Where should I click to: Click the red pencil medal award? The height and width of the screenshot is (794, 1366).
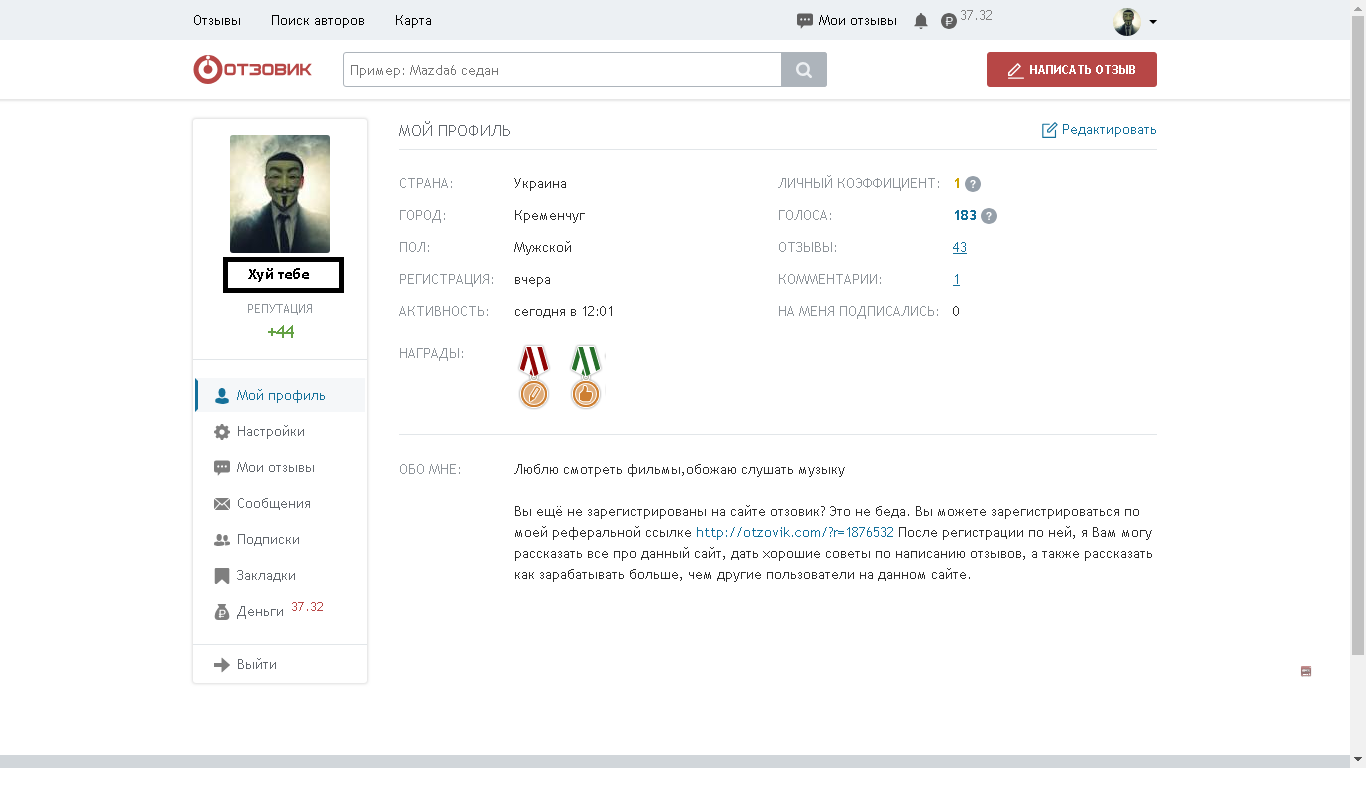pos(534,377)
